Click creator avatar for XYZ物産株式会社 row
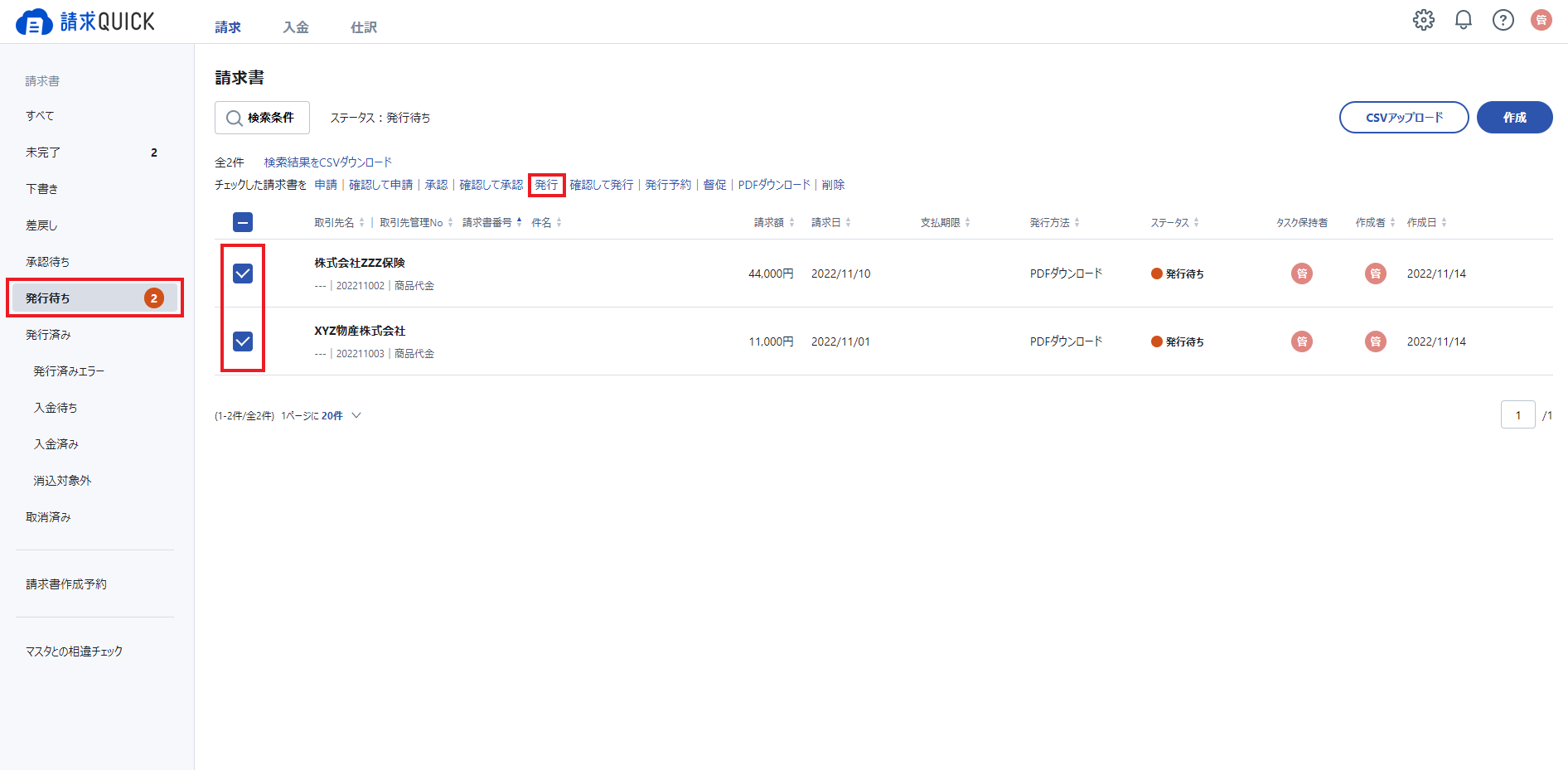 (1376, 341)
